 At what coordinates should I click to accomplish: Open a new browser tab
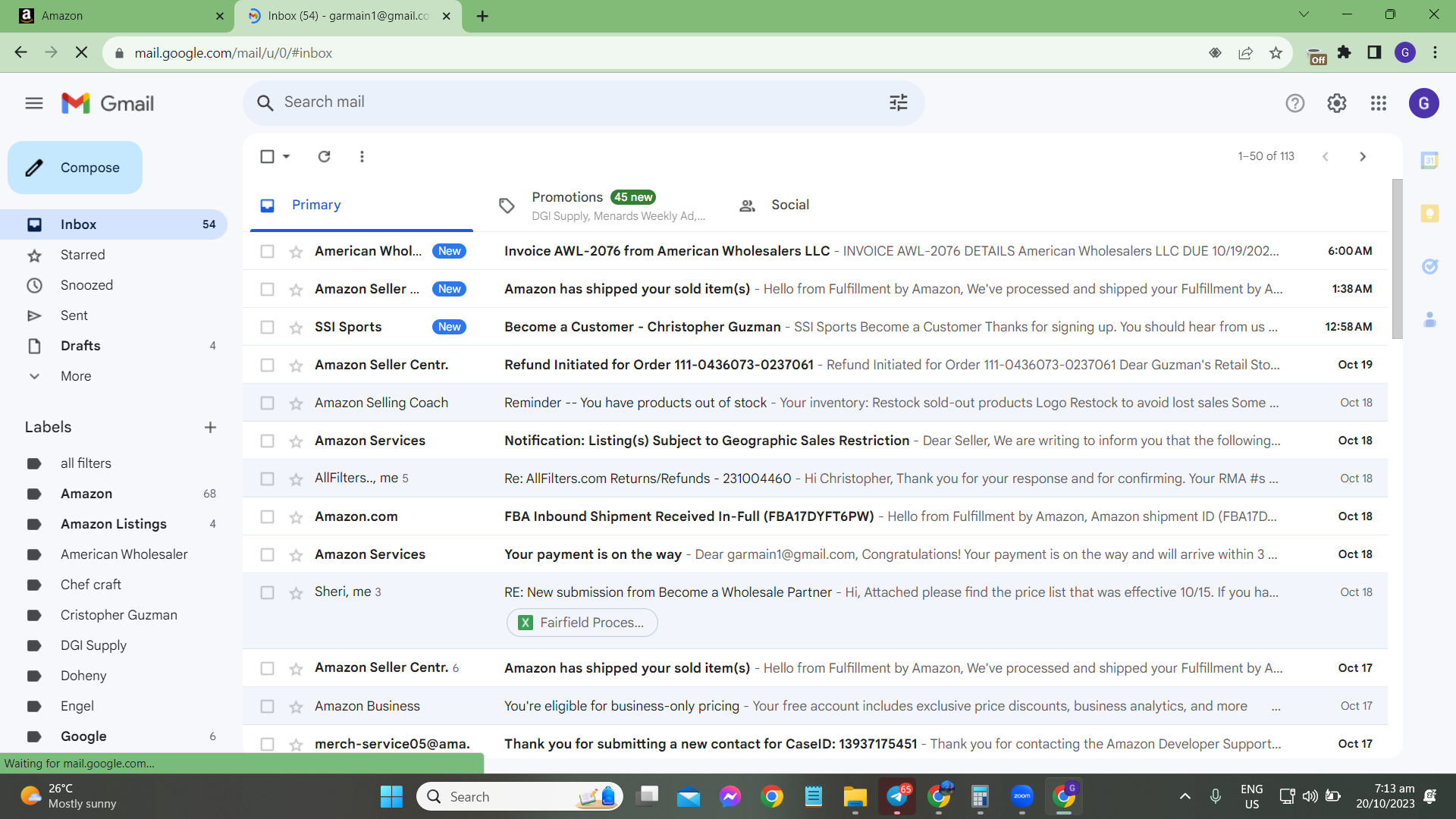[482, 16]
